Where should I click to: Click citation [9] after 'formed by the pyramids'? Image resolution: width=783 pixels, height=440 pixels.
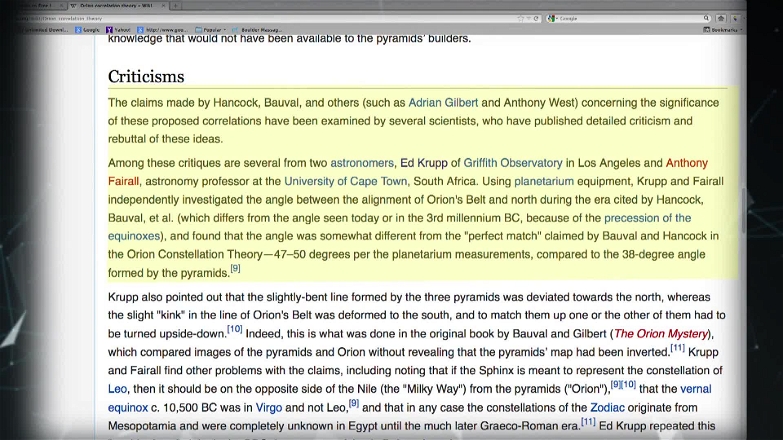235,269
